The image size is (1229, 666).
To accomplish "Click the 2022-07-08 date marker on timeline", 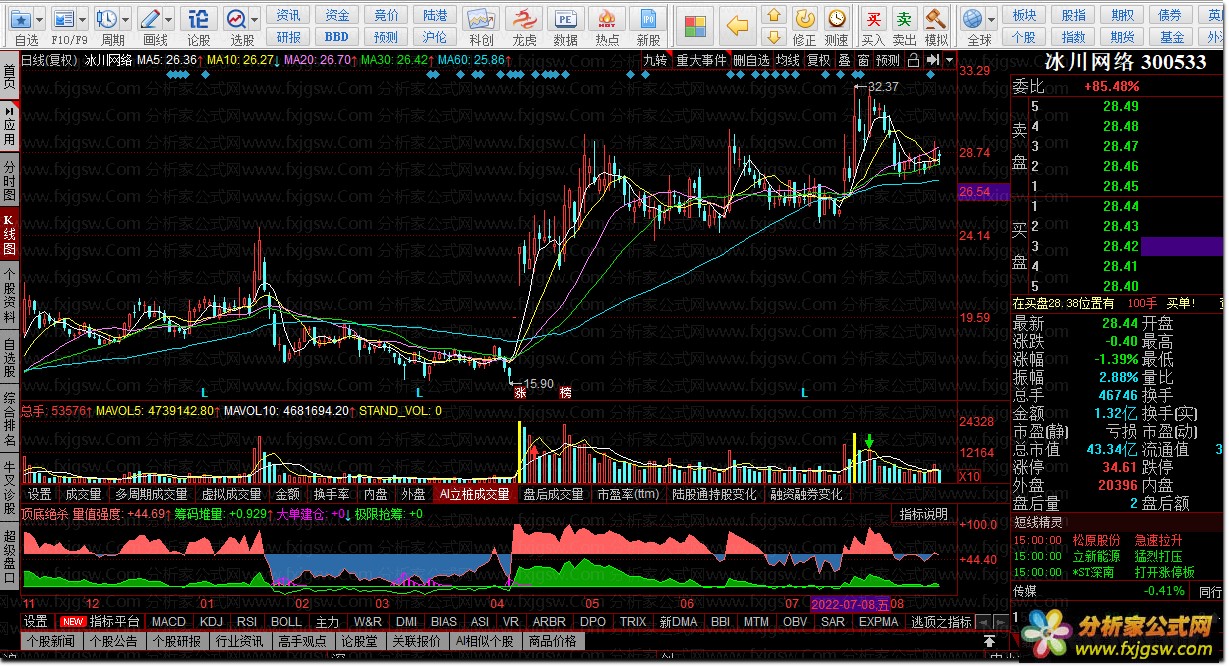I will pyautogui.click(x=848, y=604).
